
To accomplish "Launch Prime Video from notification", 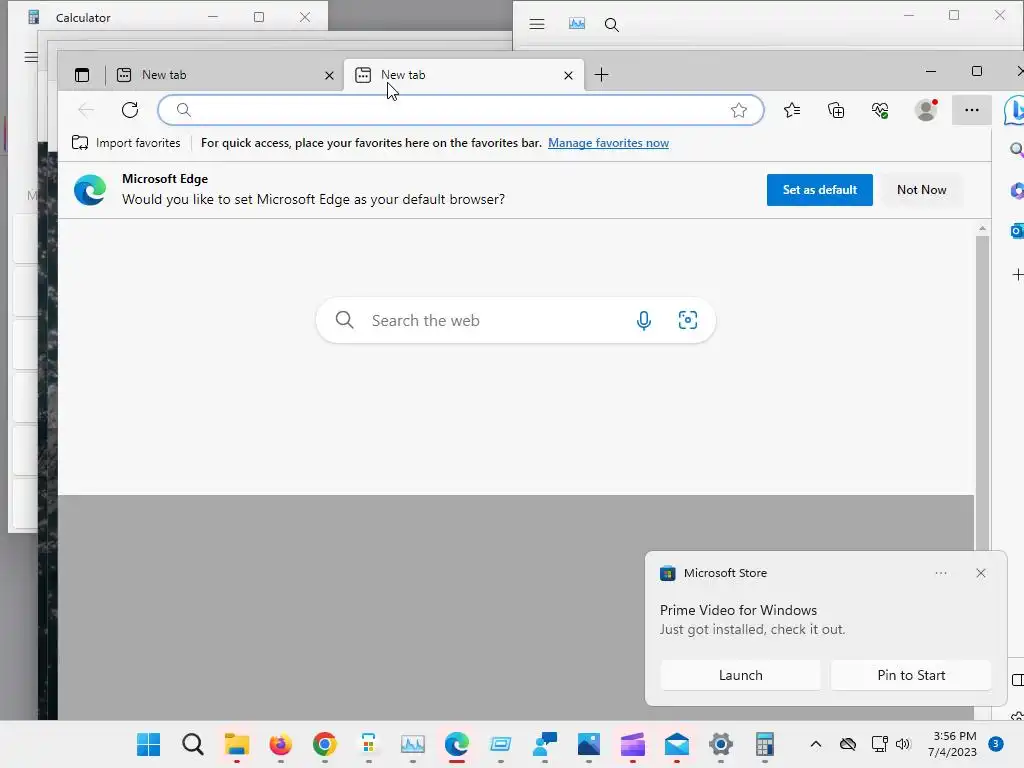I will coord(741,675).
